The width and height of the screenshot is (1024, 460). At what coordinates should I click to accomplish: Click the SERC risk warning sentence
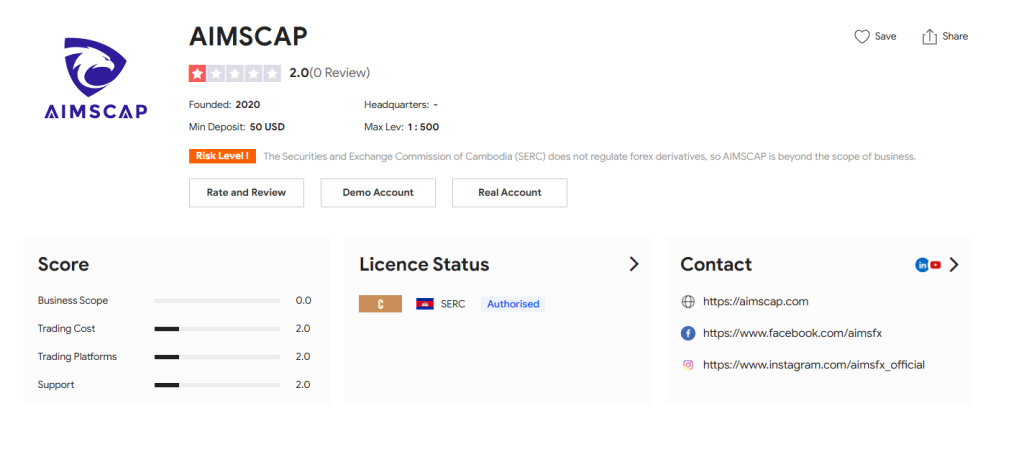tap(590, 157)
